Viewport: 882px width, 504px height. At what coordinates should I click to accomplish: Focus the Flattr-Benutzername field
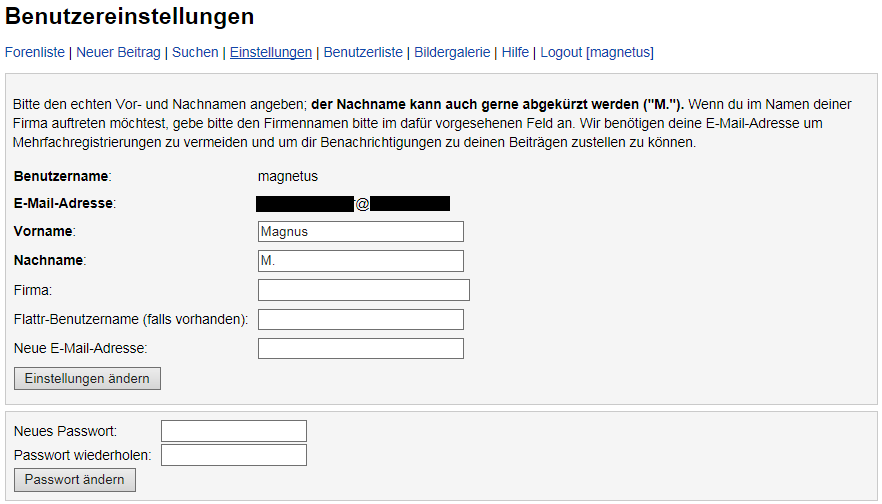click(x=361, y=320)
